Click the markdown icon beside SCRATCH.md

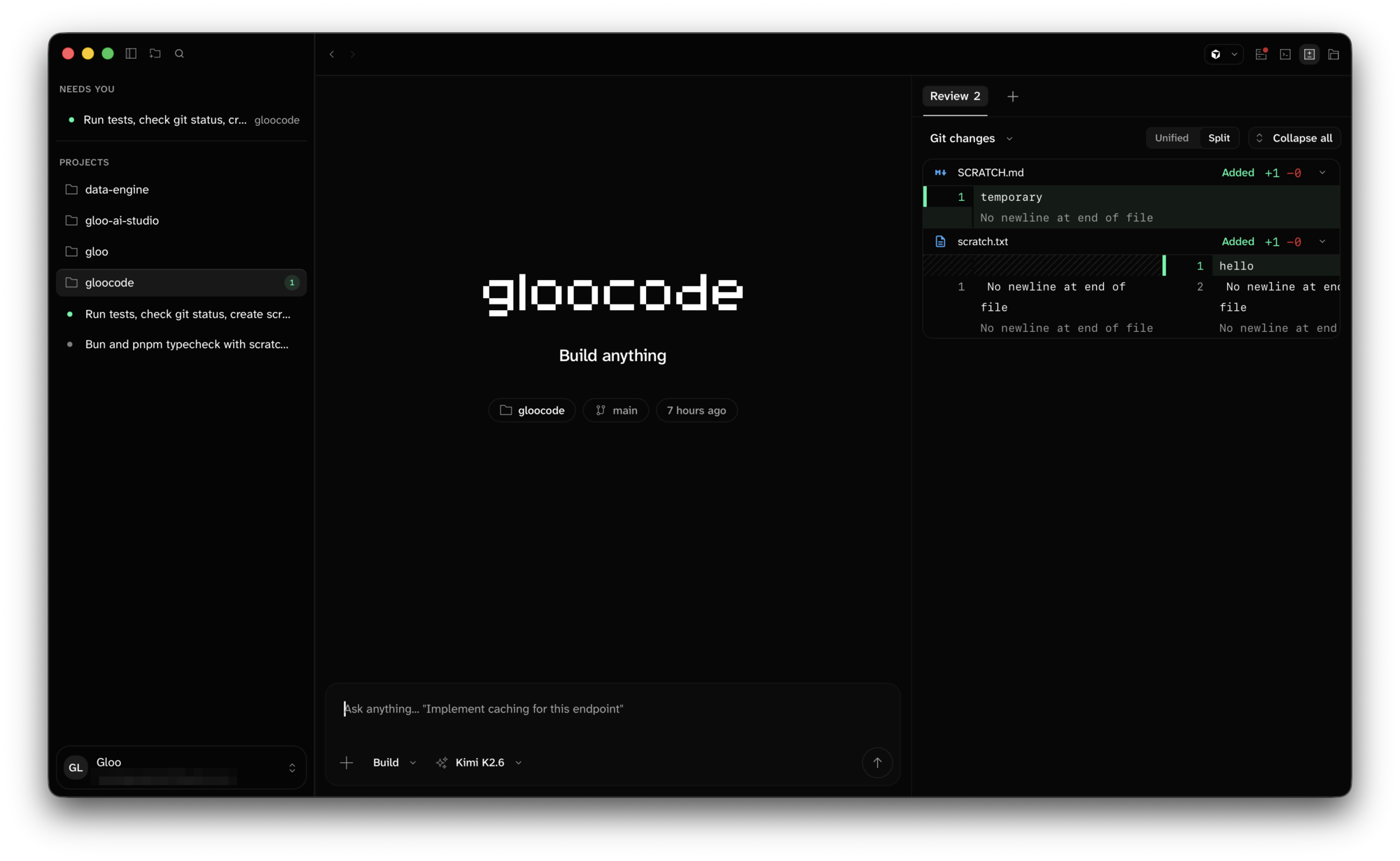pos(941,172)
